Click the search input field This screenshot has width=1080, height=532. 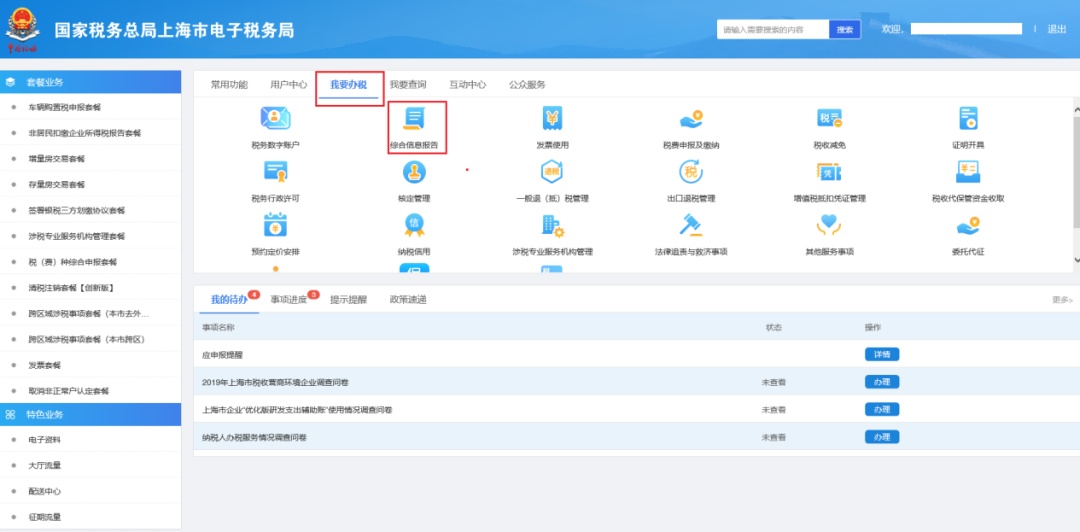[772, 30]
